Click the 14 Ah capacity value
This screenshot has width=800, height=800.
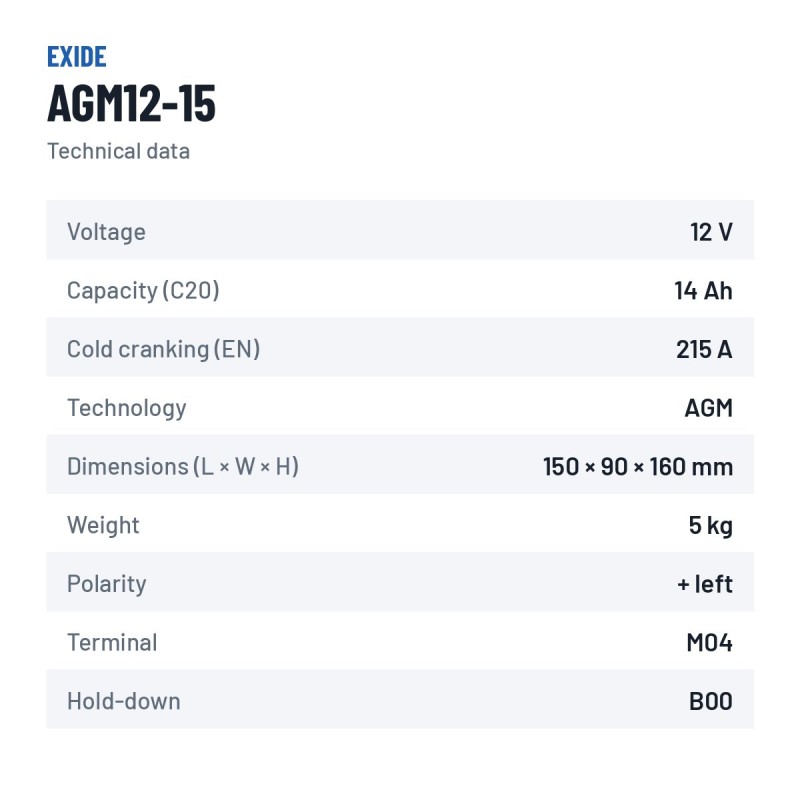(704, 291)
